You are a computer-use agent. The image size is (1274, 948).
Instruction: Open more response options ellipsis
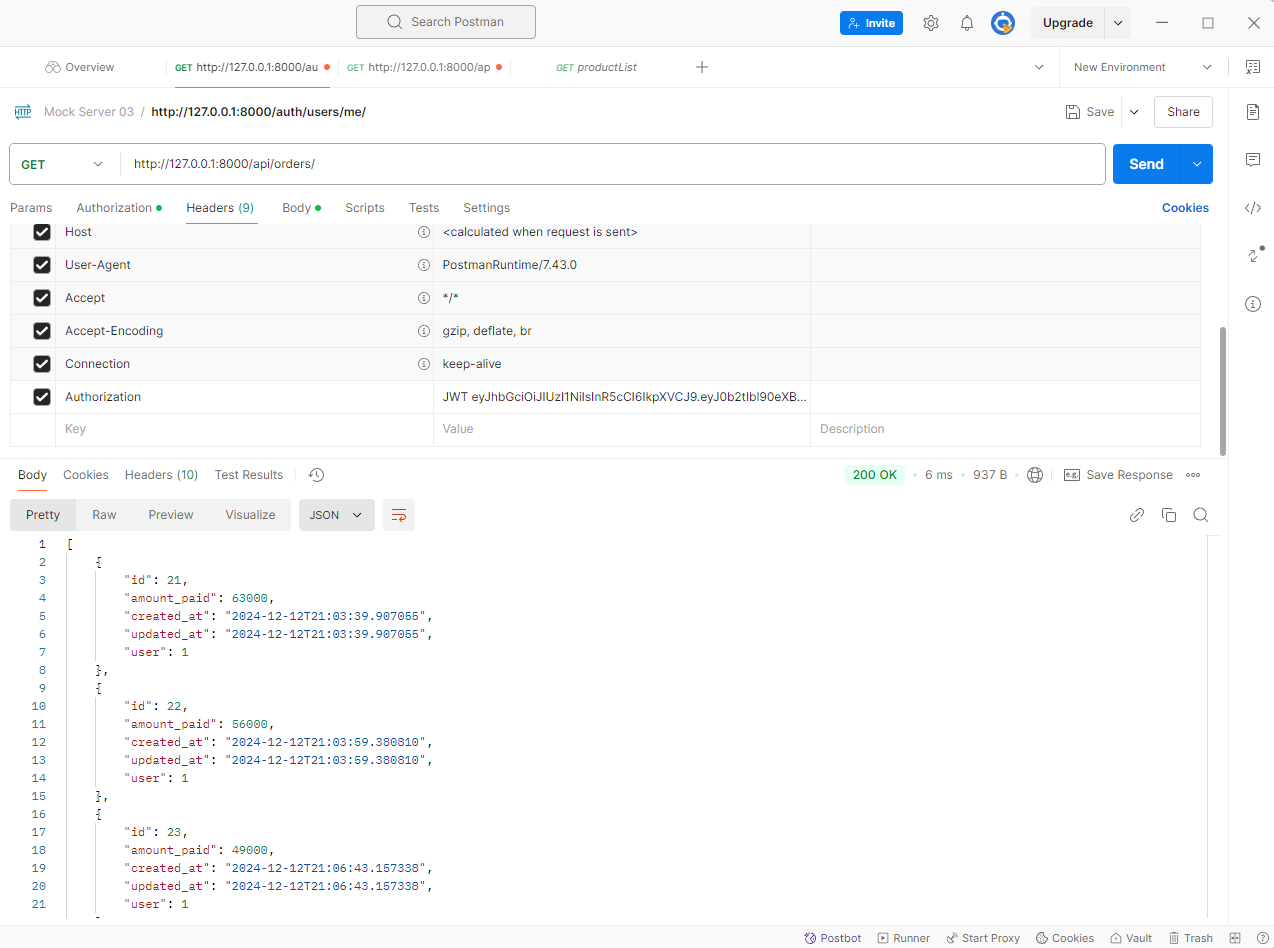[1193, 475]
